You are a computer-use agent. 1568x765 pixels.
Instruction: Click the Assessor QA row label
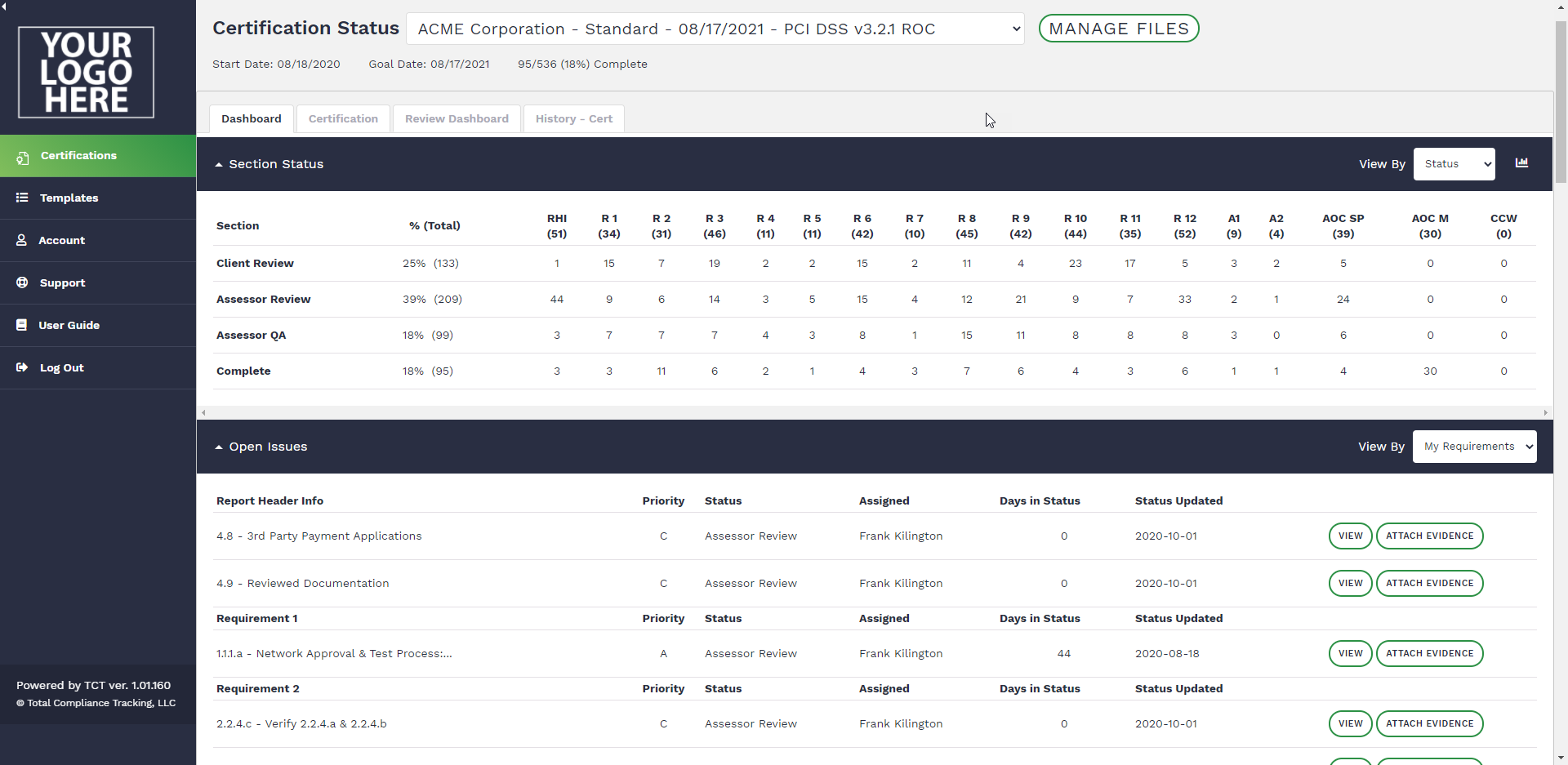[x=251, y=336]
